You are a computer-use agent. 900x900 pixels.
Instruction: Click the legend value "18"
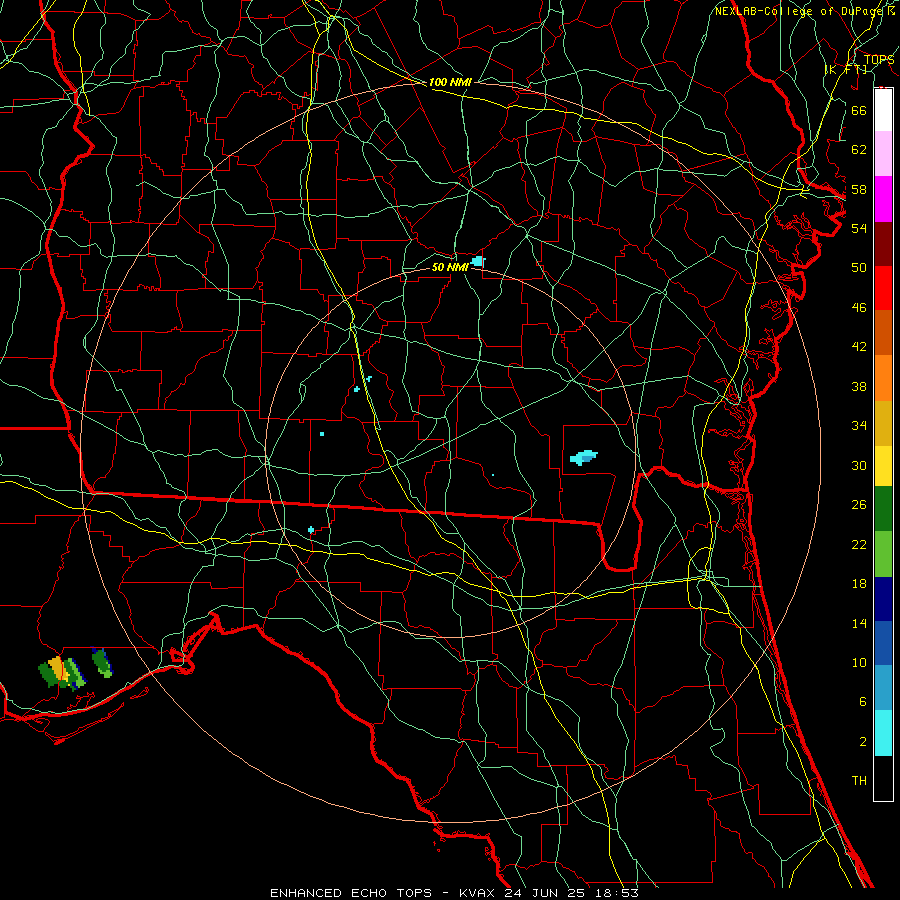pyautogui.click(x=859, y=584)
